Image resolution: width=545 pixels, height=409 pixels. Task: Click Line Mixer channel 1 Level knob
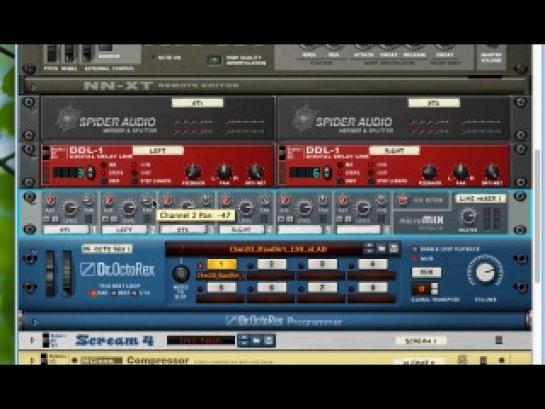tap(70, 209)
